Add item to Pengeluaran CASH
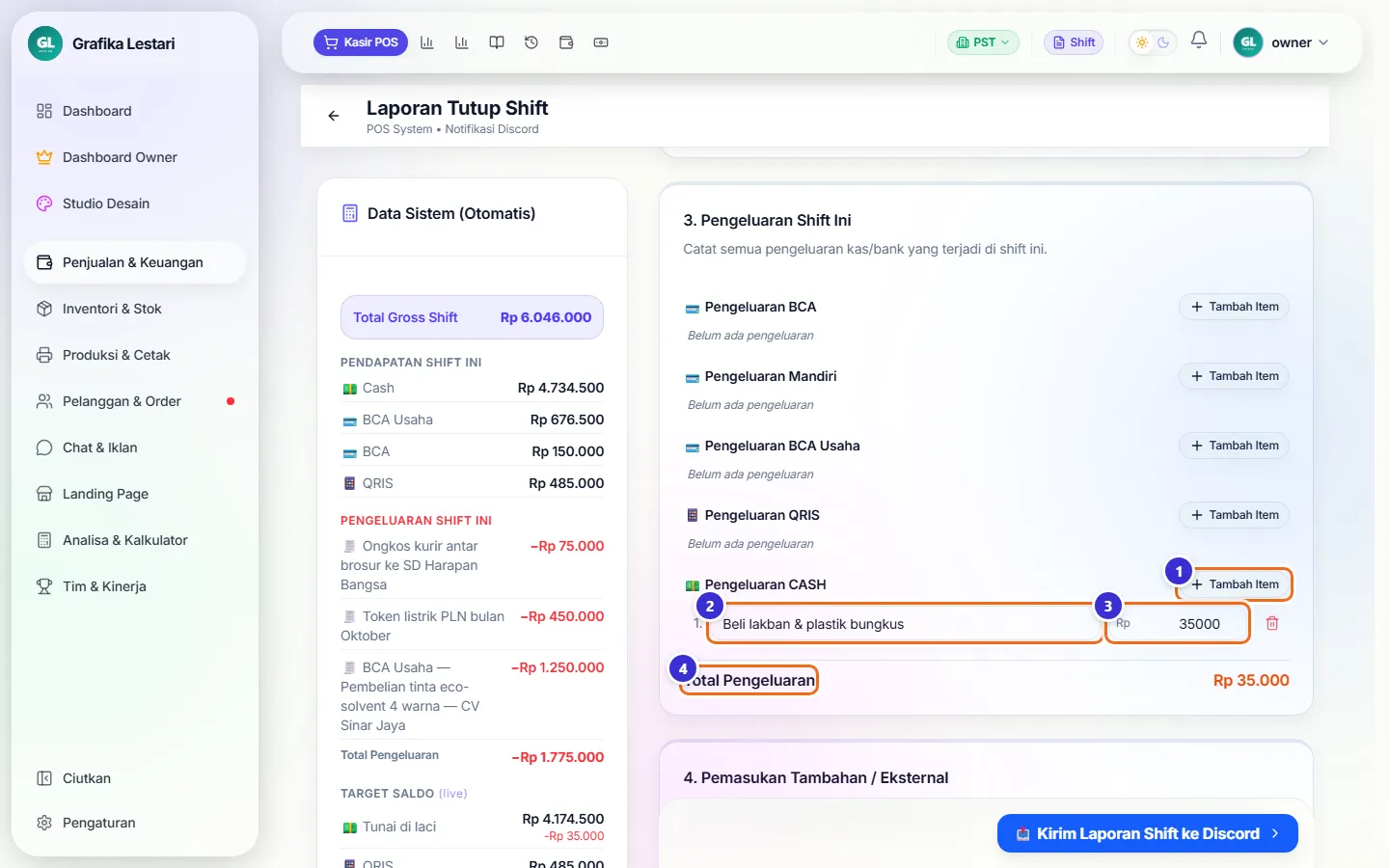Screen dimensions: 1389x868 point(1234,584)
